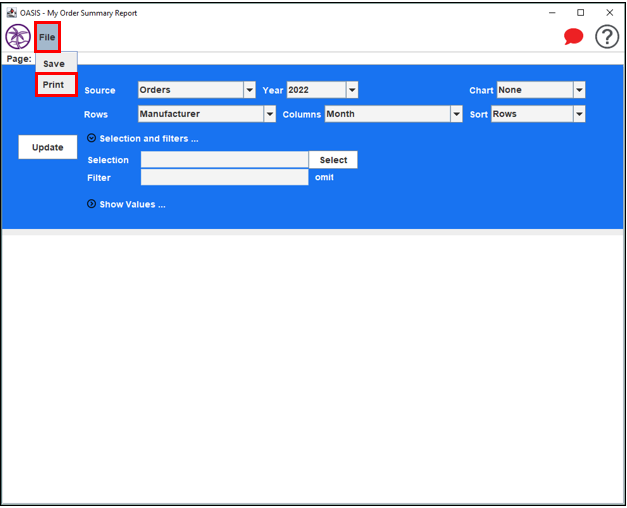The image size is (627, 508).
Task: Minimize the OASIS window
Action: coord(552,13)
